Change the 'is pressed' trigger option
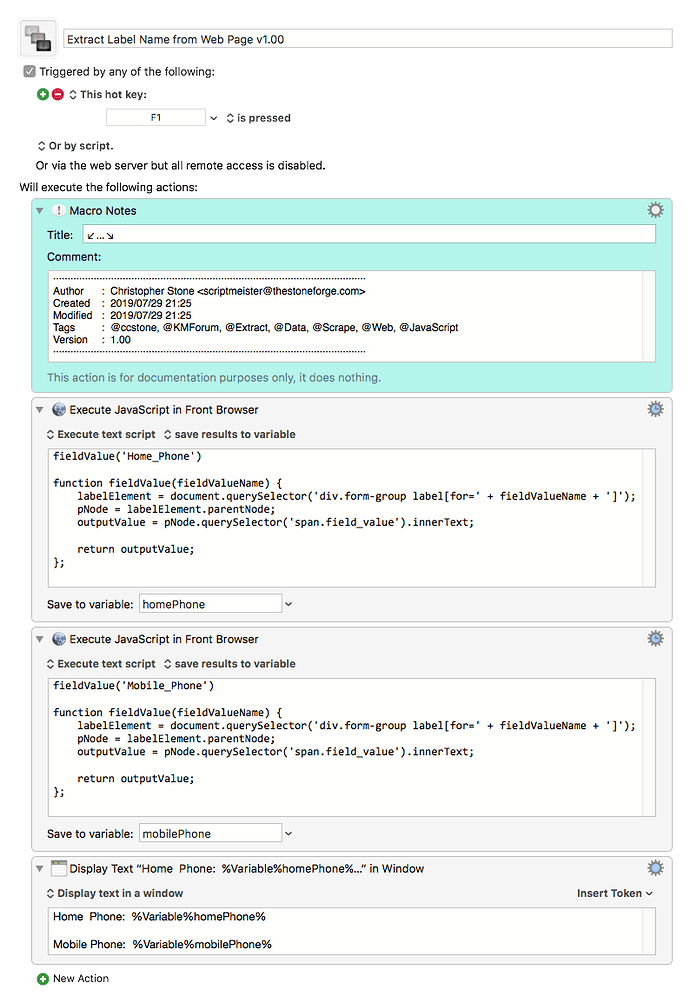Viewport: 690px width, 1002px height. [259, 118]
